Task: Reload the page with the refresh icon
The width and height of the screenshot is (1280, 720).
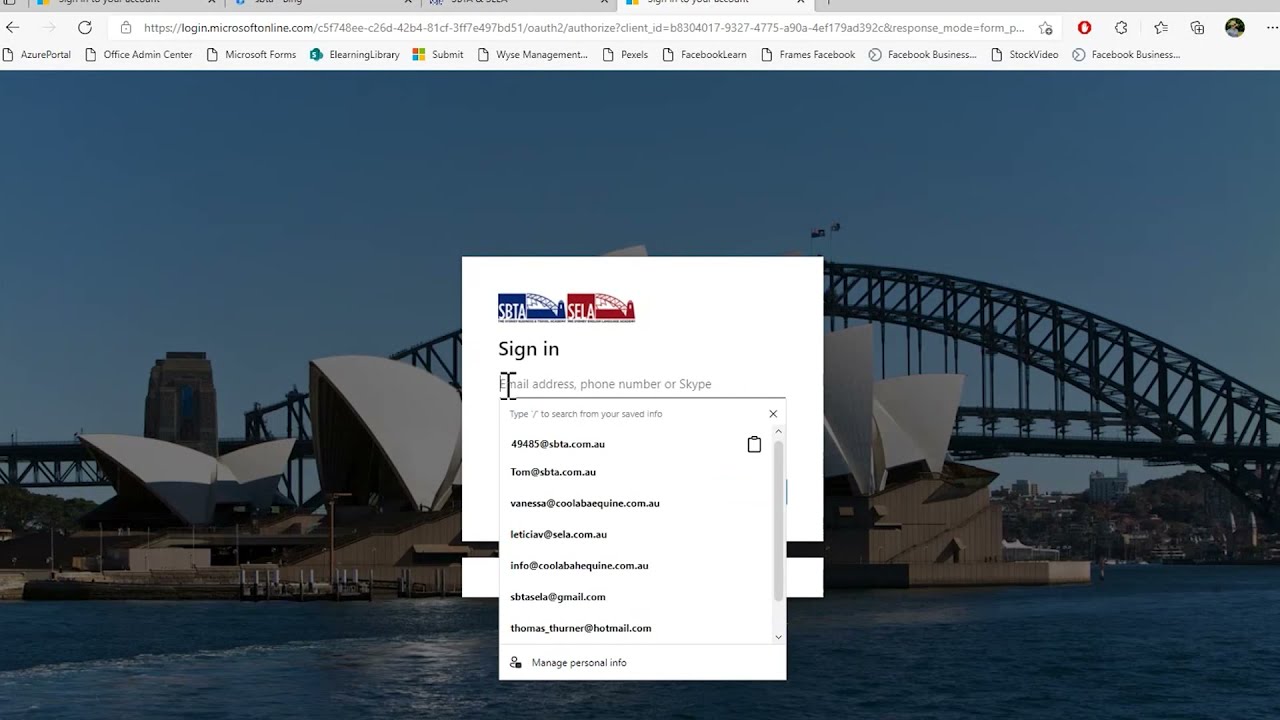Action: [x=85, y=28]
